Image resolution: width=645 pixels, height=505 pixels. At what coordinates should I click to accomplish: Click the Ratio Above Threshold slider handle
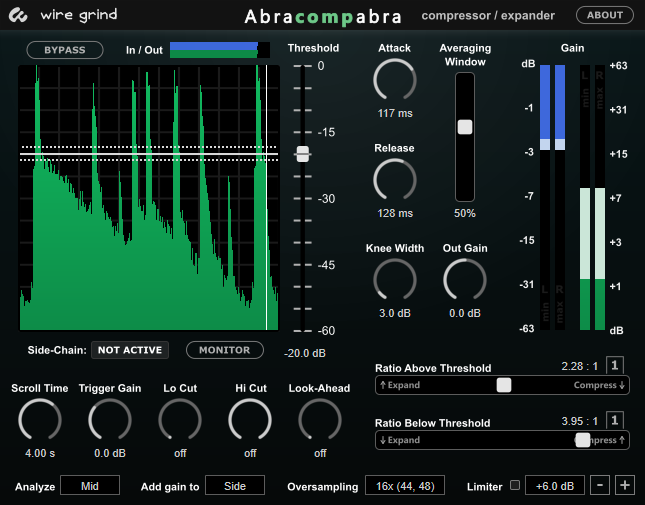coord(504,385)
